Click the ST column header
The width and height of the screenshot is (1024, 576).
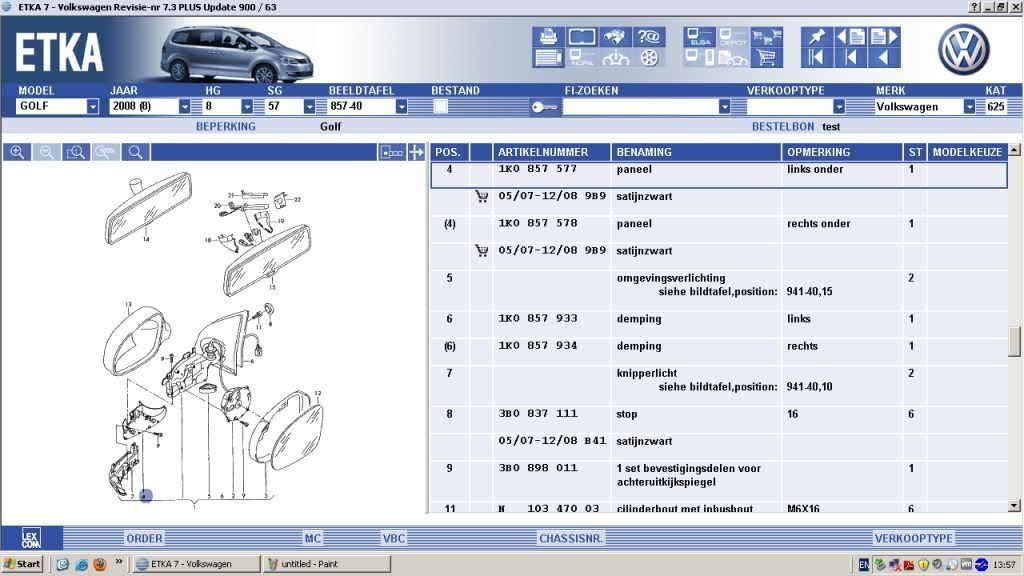click(x=915, y=152)
